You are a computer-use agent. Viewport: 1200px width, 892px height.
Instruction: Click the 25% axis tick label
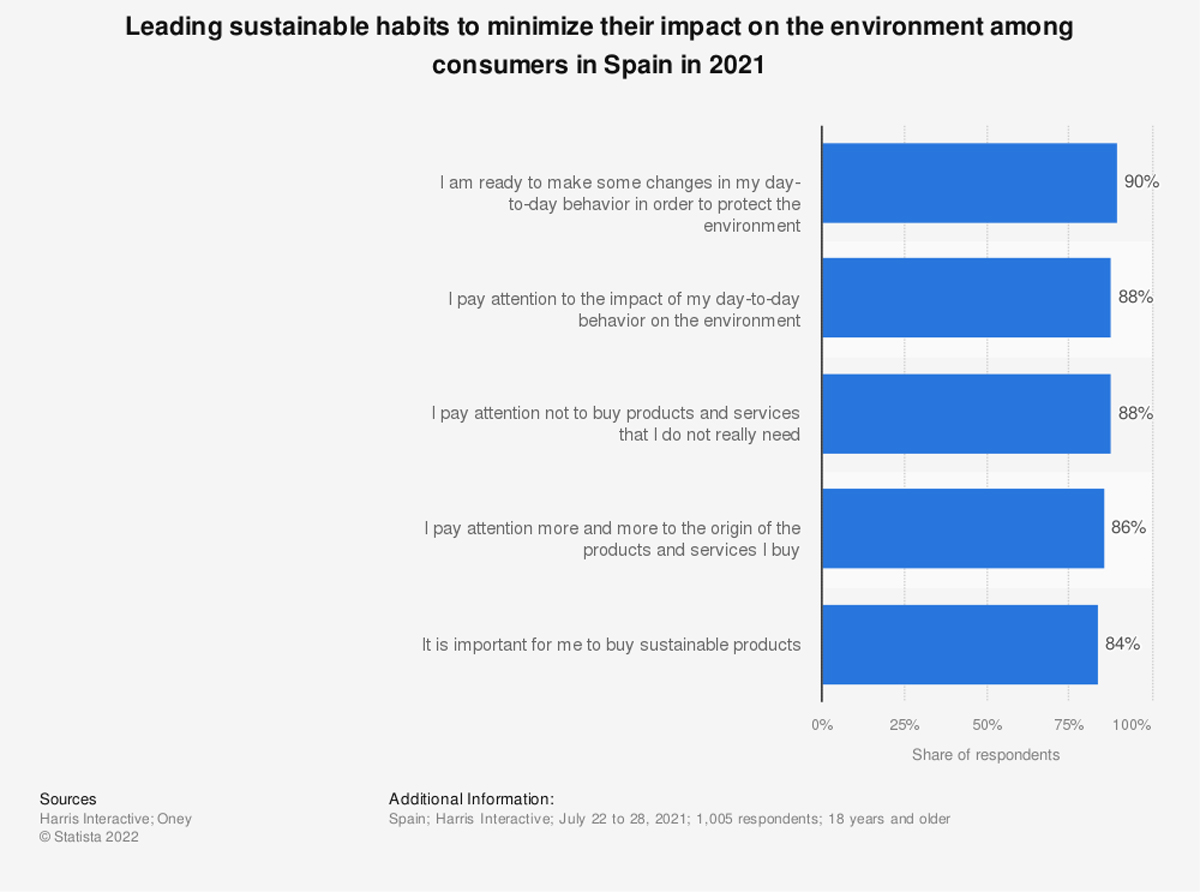pyautogui.click(x=904, y=725)
